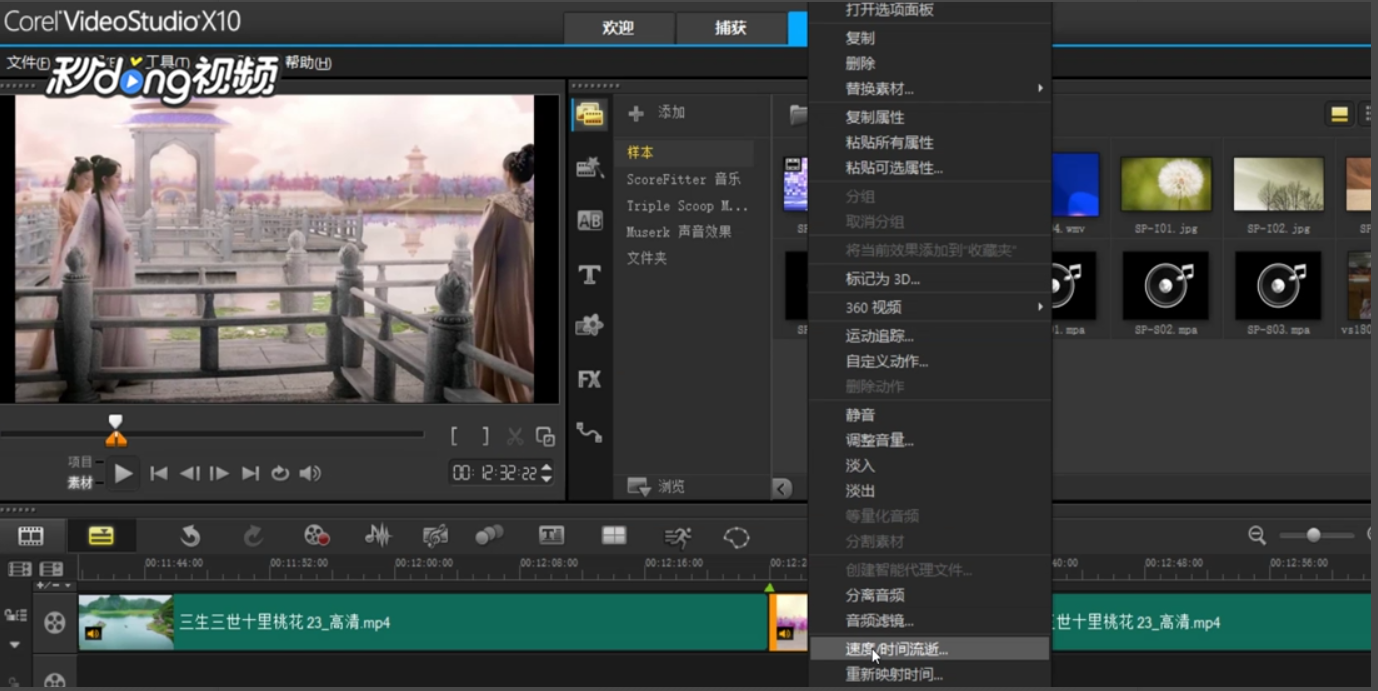Adjust the timeline zoom slider

[1313, 535]
